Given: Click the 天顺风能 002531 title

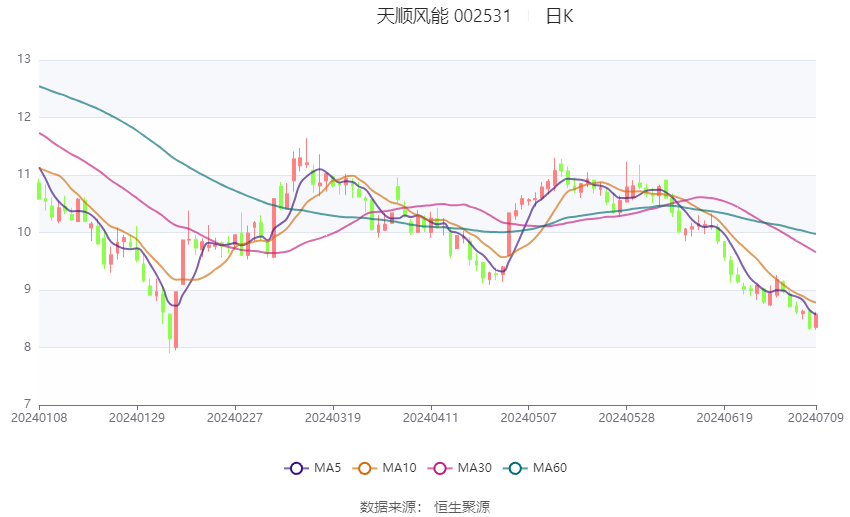Looking at the screenshot, I should [x=443, y=16].
